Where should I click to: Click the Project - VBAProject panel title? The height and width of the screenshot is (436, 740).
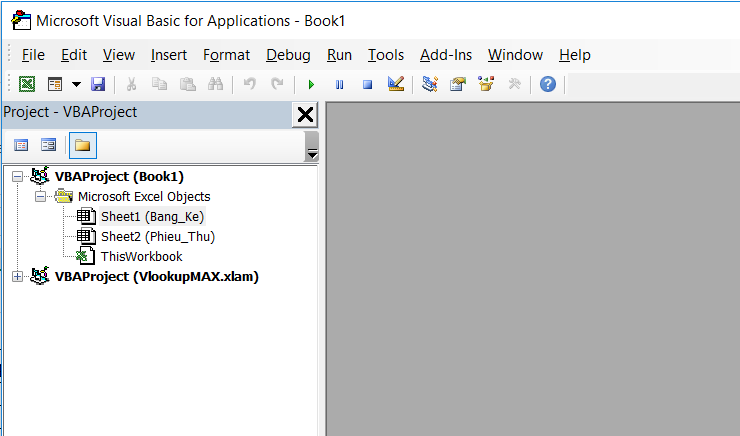coord(70,112)
